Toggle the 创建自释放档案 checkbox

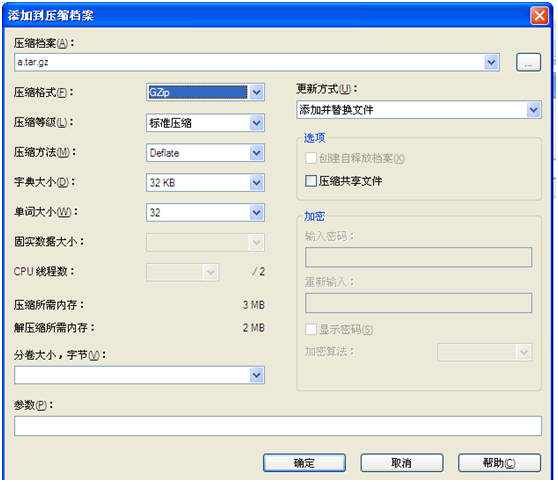(311, 158)
